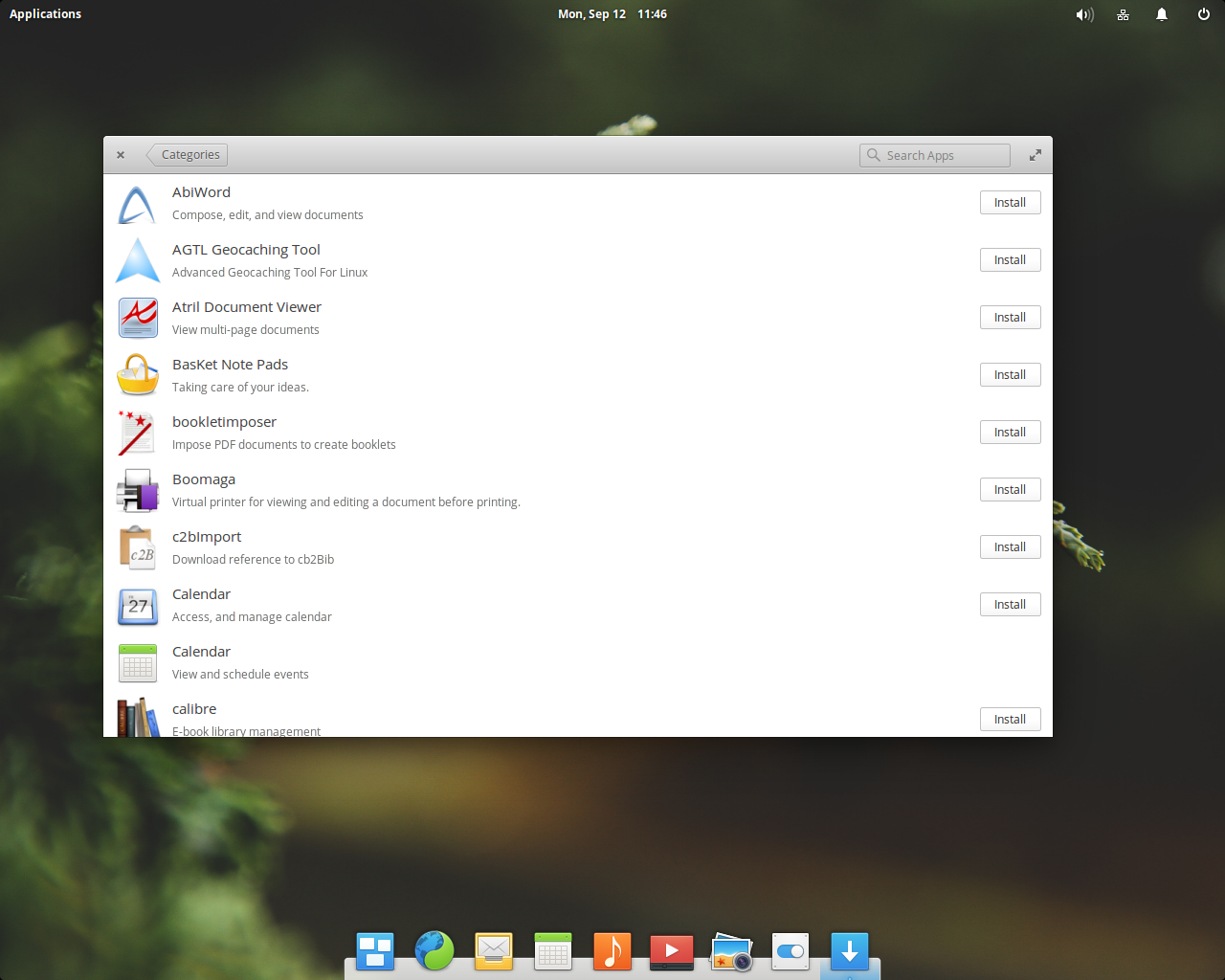Launch the Music app from the dock
Image resolution: width=1225 pixels, height=980 pixels.
[x=612, y=951]
